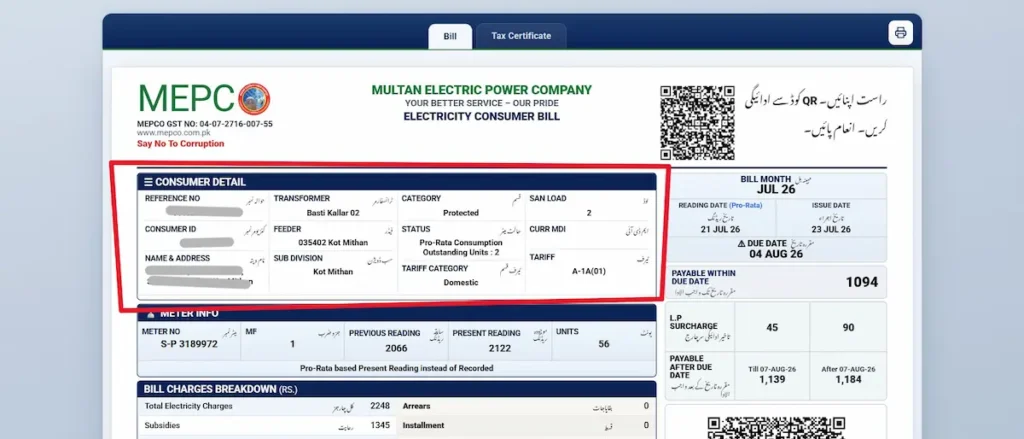Click the Arrears row label
The height and width of the screenshot is (439, 1024).
(x=417, y=406)
